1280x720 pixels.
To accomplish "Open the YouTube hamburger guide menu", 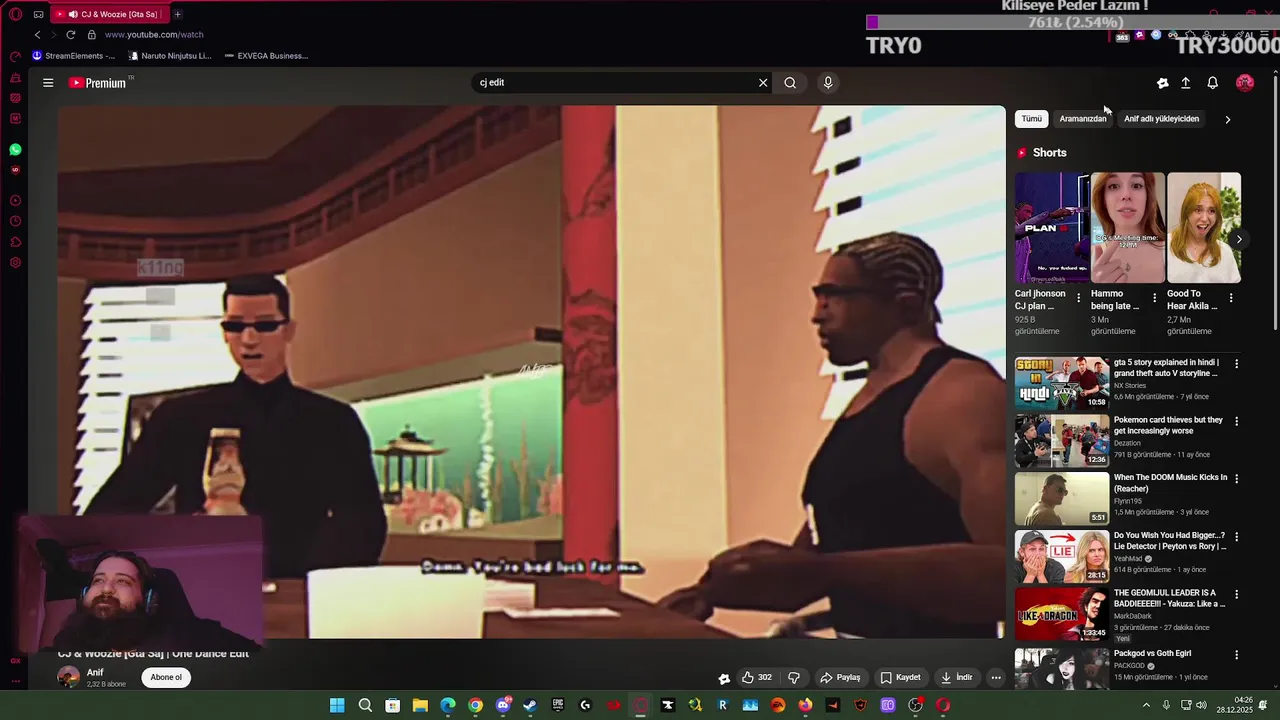I will coord(48,83).
